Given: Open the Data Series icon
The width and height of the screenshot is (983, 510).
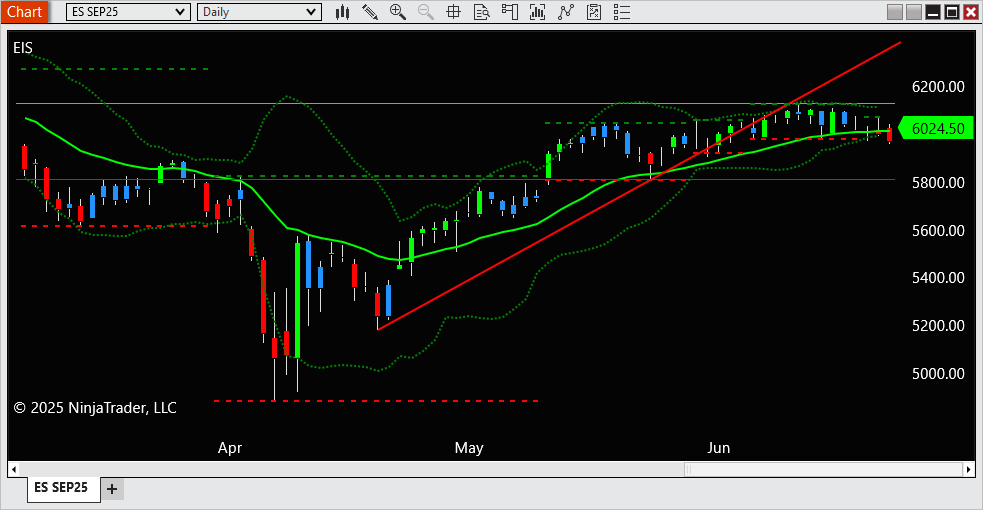Looking at the screenshot, I should (x=537, y=12).
